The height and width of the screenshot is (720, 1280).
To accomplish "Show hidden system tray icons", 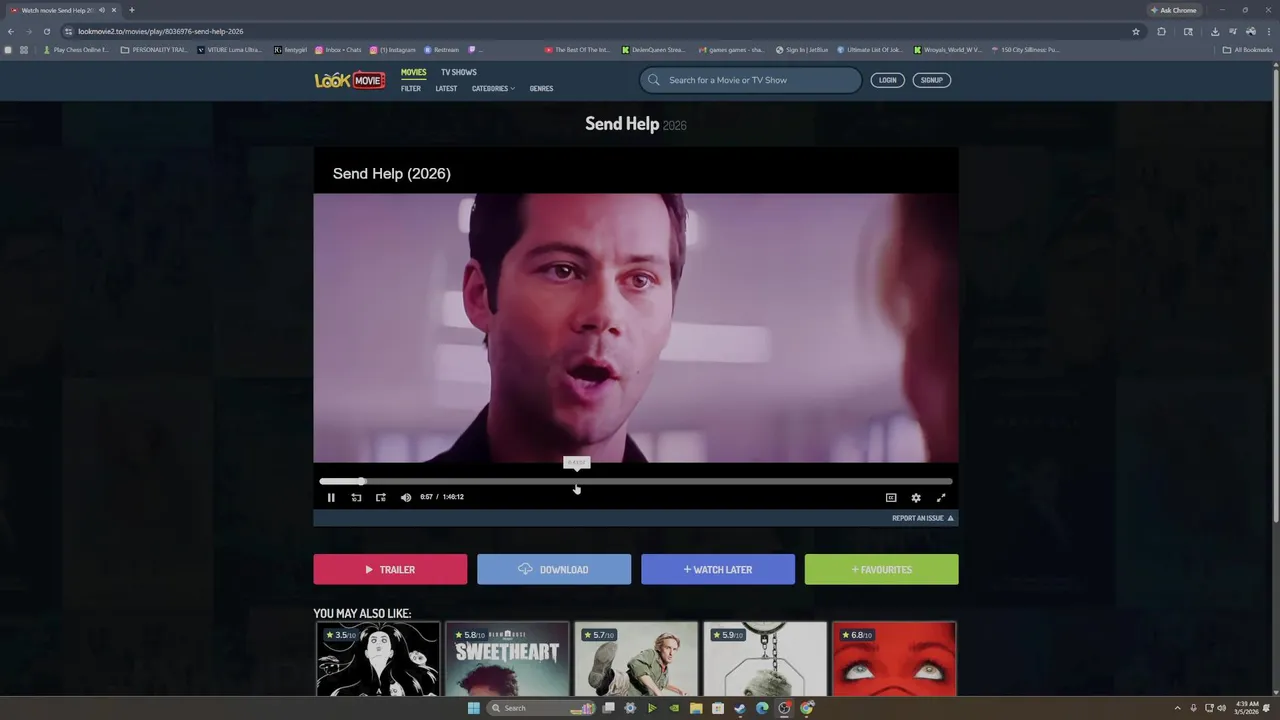I will (x=1178, y=708).
